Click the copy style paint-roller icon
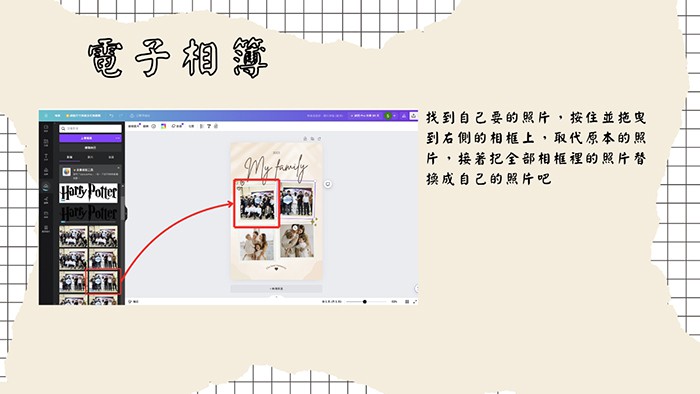Image resolution: width=700 pixels, height=394 pixels. pyautogui.click(x=208, y=126)
